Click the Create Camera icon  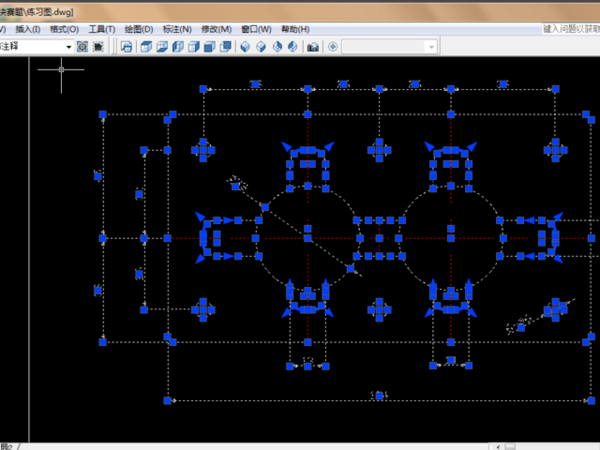[313, 47]
